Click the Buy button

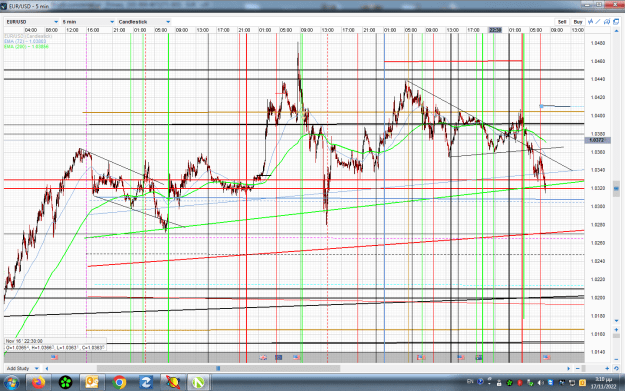(578, 22)
